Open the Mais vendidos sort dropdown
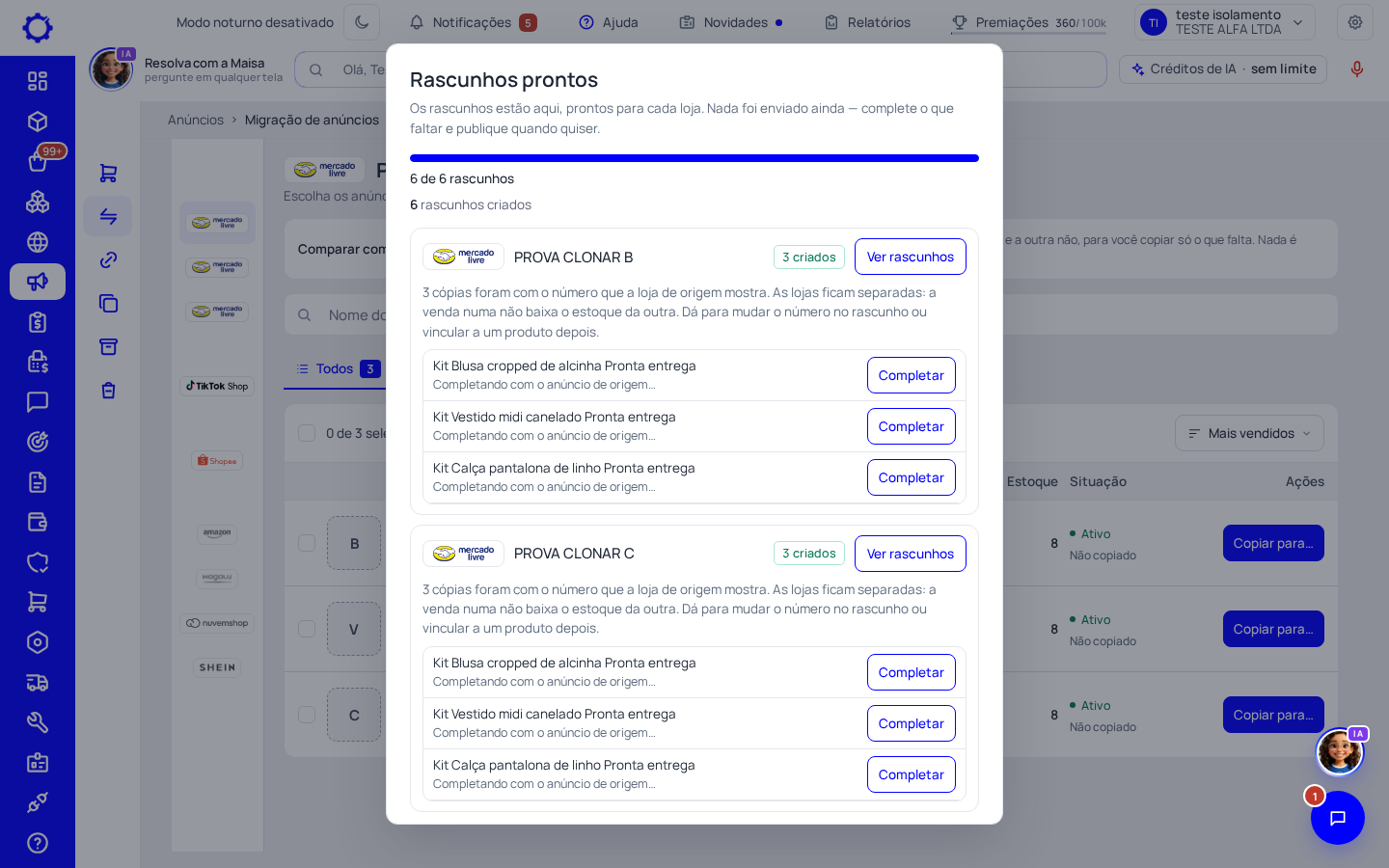1389x868 pixels. point(1249,433)
